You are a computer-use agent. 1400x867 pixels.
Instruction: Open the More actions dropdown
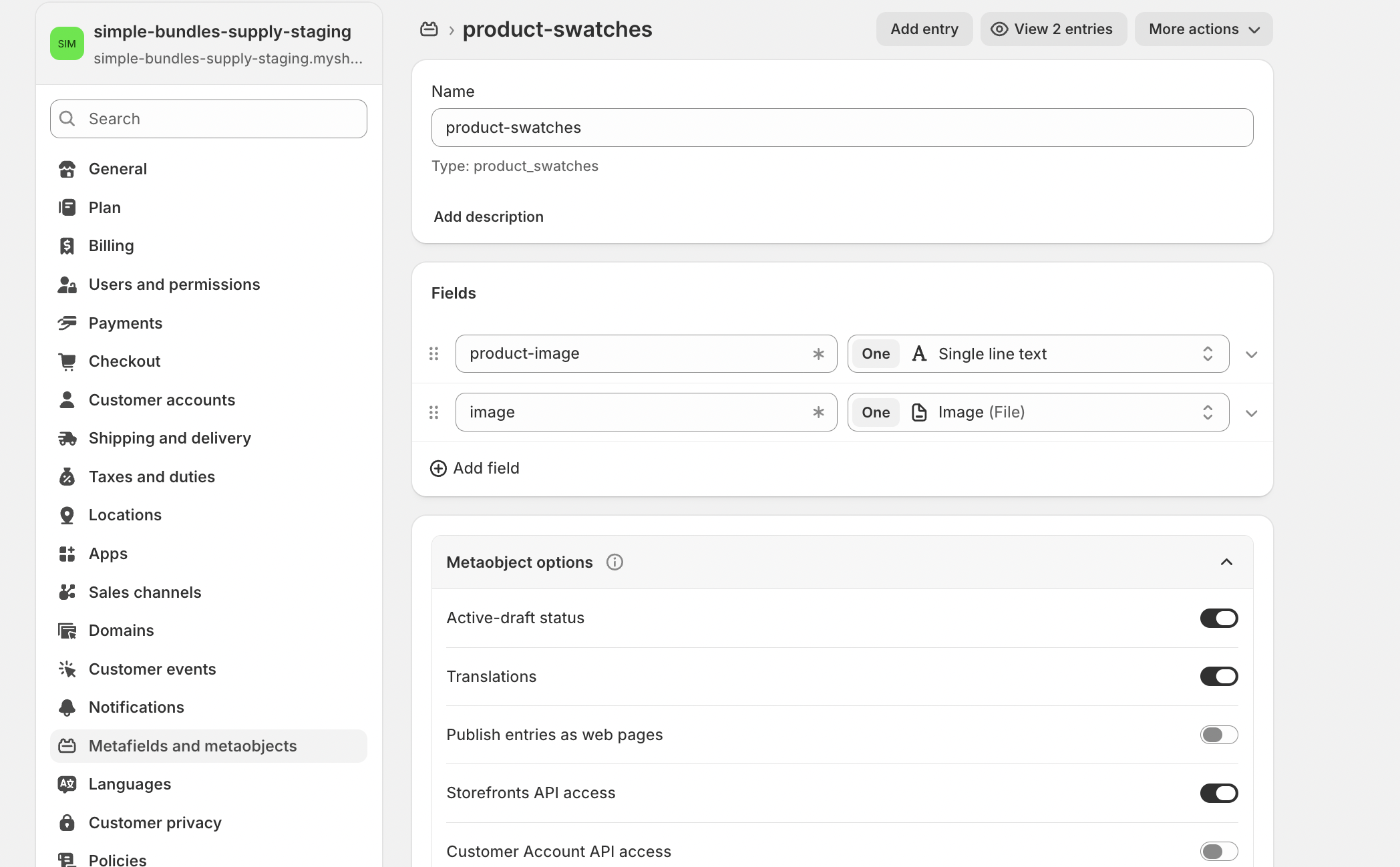pos(1203,29)
